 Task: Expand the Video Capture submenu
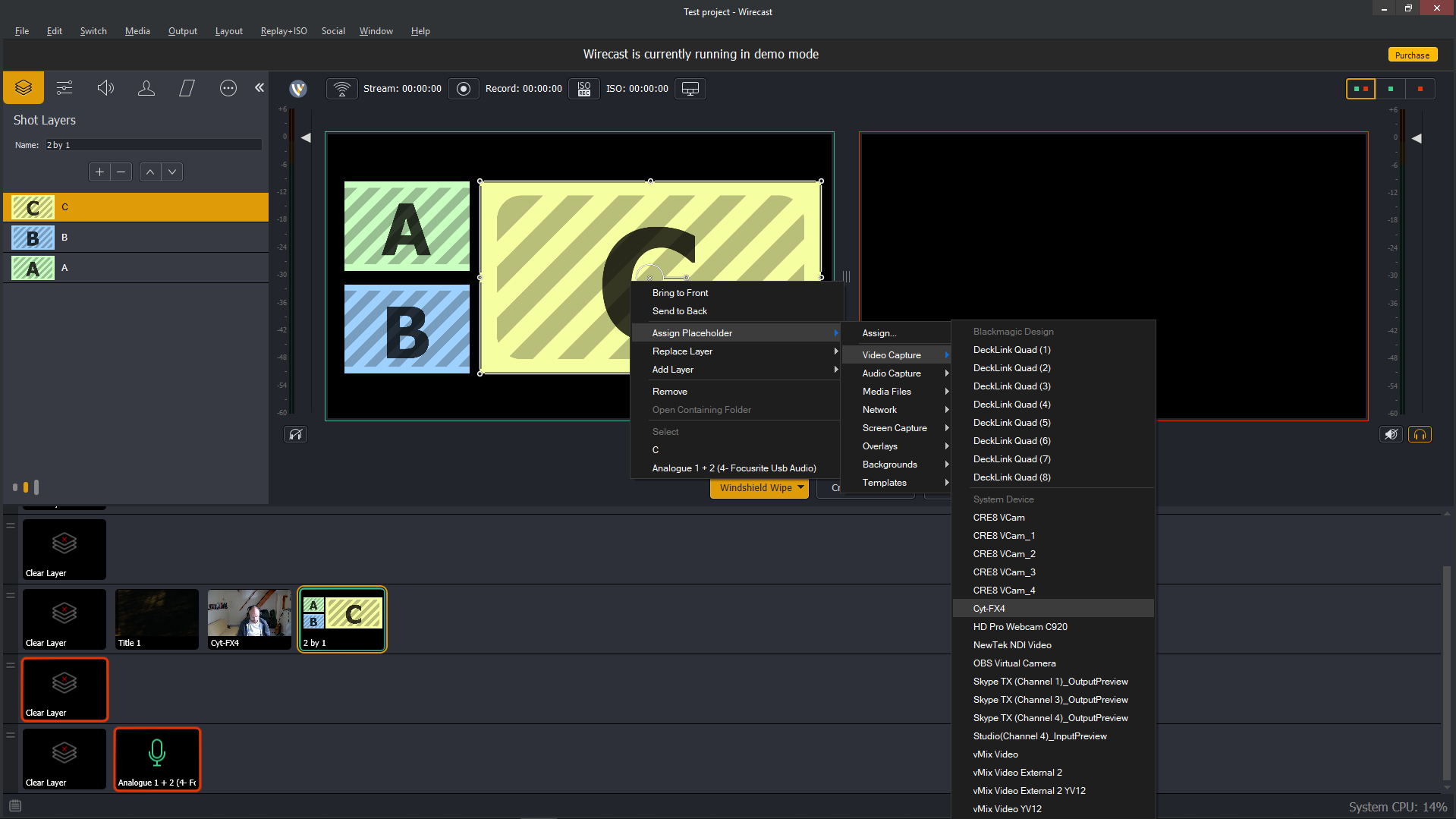point(896,355)
